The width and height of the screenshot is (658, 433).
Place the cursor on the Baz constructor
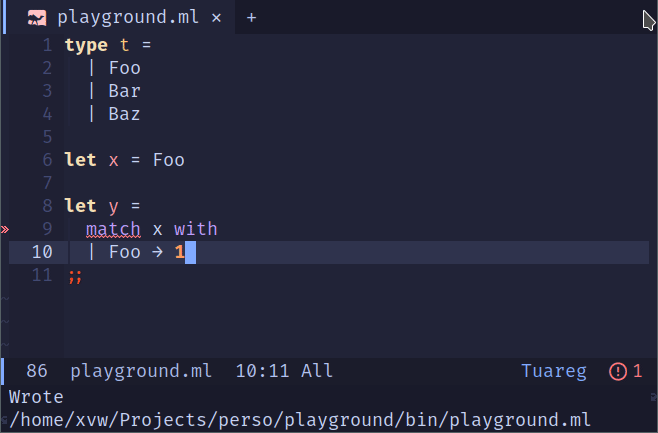point(124,114)
